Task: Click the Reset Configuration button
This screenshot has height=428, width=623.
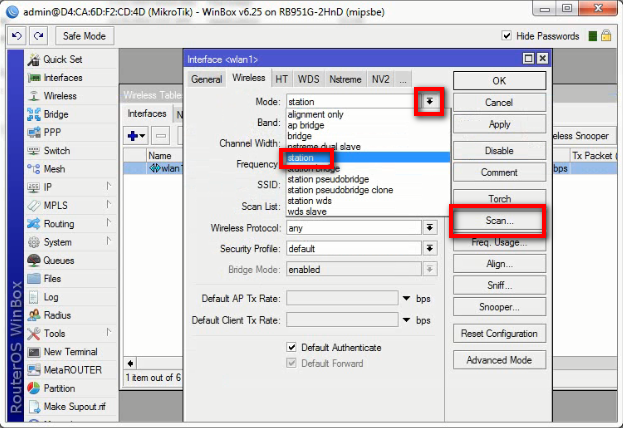Action: pos(499,333)
